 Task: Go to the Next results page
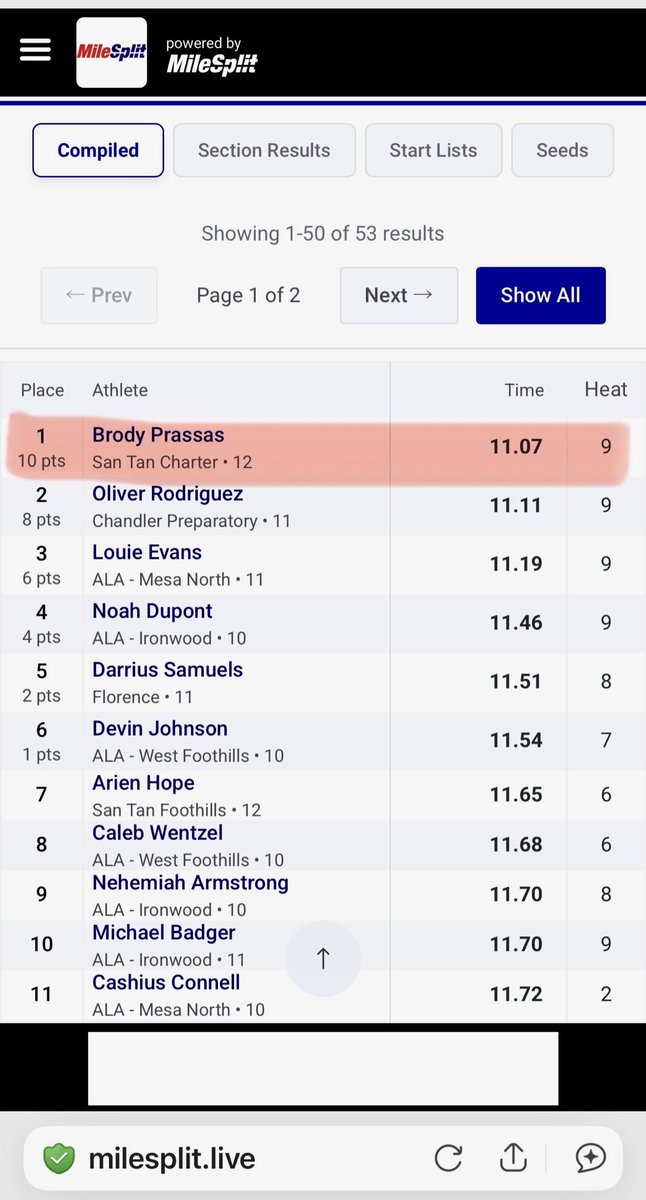point(399,295)
